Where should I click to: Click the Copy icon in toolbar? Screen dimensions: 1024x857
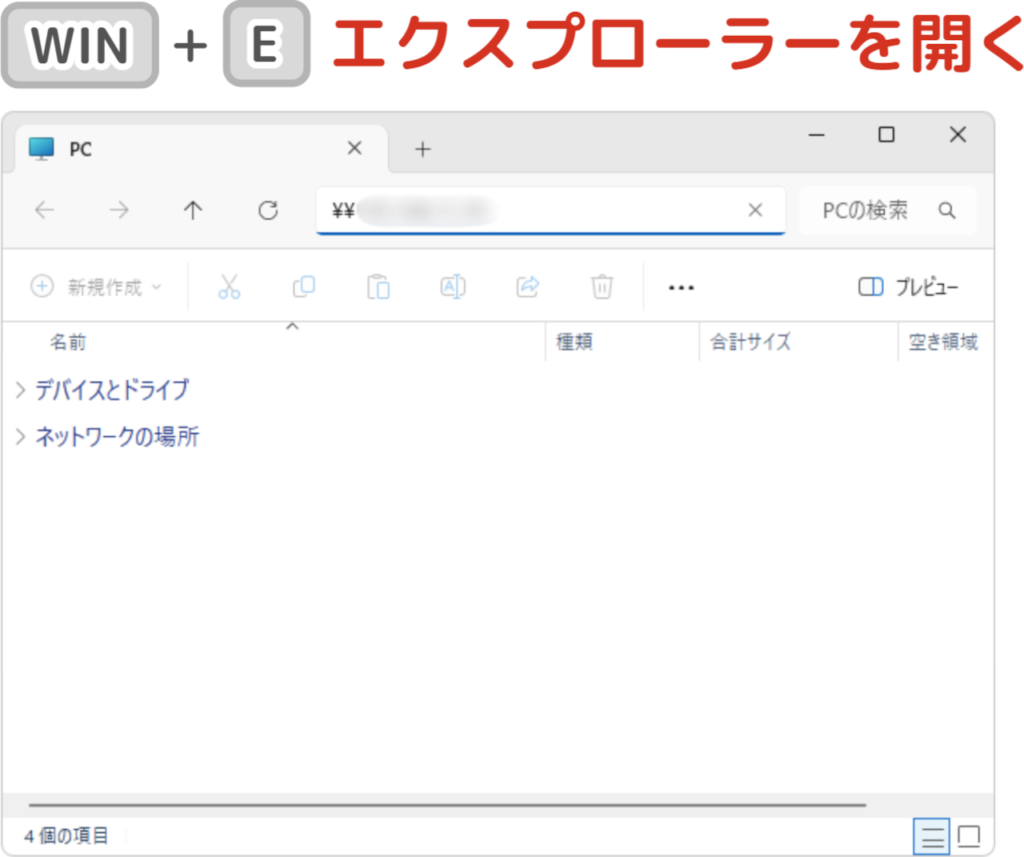[x=304, y=287]
